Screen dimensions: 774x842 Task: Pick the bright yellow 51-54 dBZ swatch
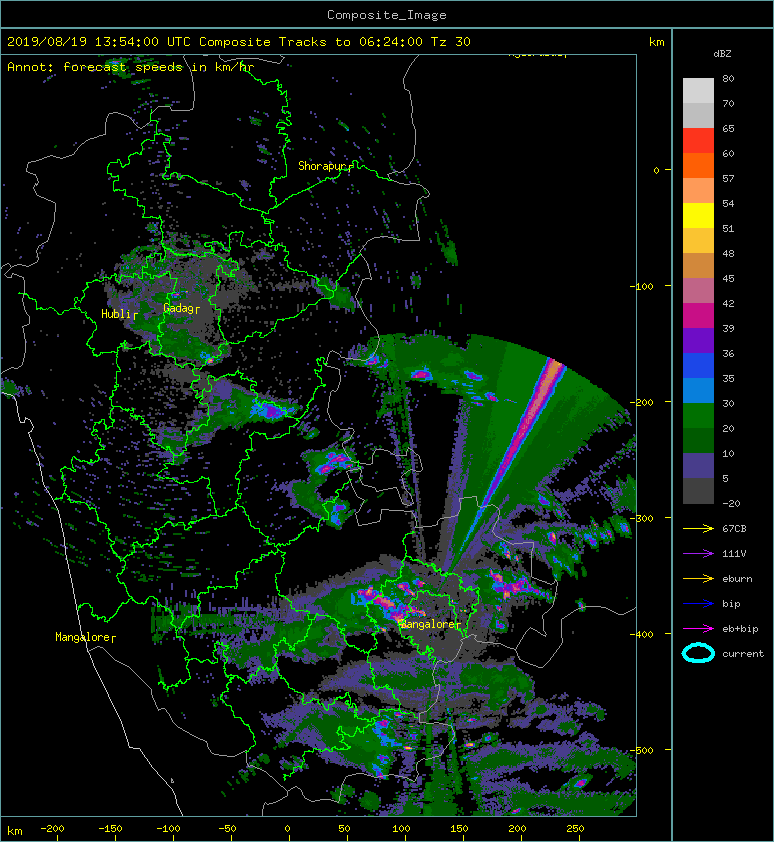[x=698, y=215]
